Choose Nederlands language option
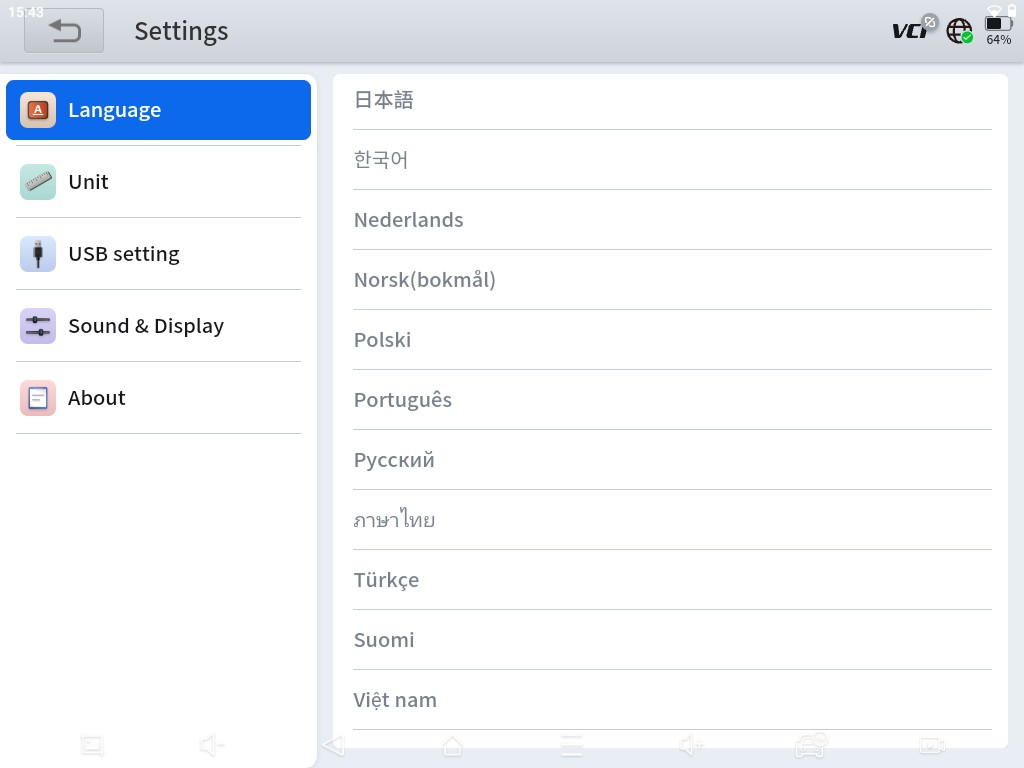1024x768 pixels. click(408, 220)
